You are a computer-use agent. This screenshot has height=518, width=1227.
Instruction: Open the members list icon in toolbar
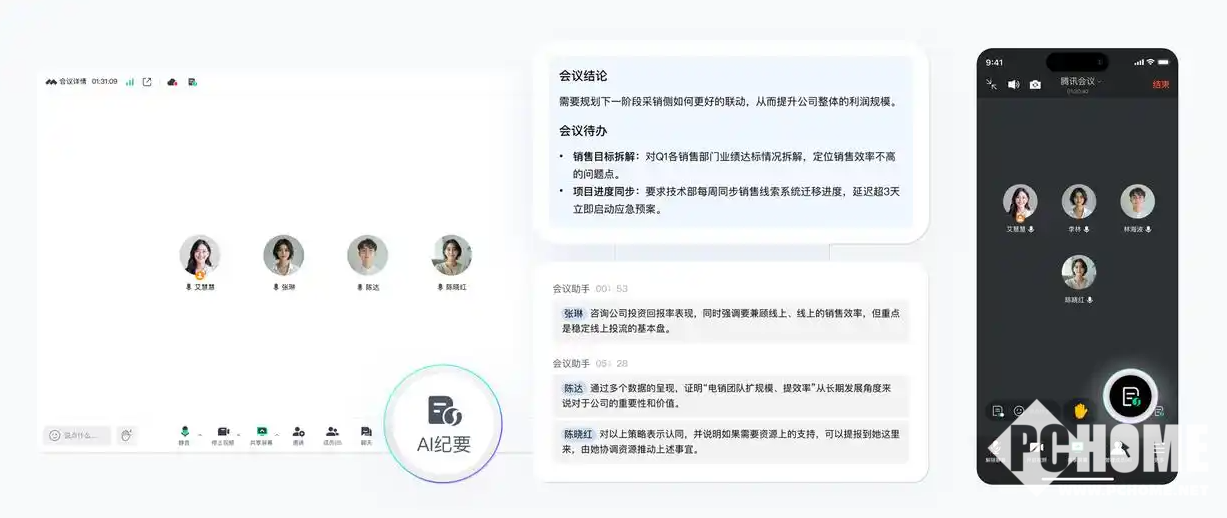pyautogui.click(x=332, y=434)
